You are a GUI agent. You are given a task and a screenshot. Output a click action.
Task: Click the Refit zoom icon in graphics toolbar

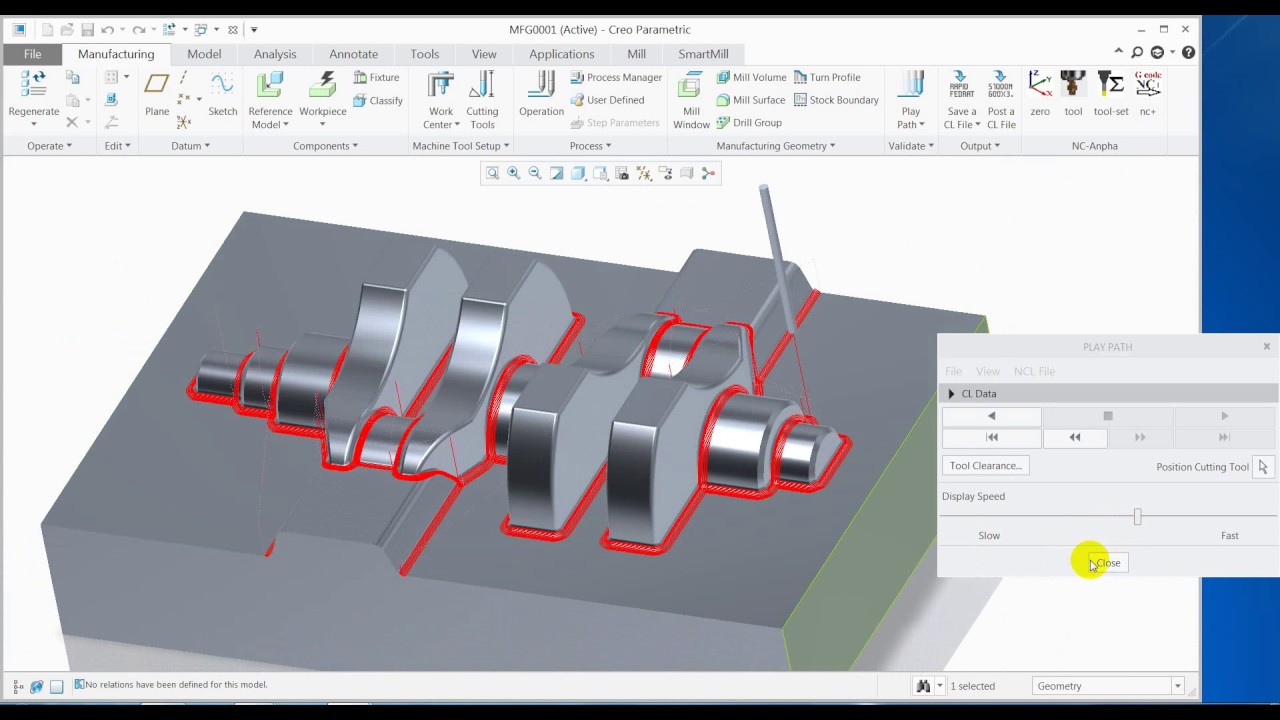tap(492, 173)
